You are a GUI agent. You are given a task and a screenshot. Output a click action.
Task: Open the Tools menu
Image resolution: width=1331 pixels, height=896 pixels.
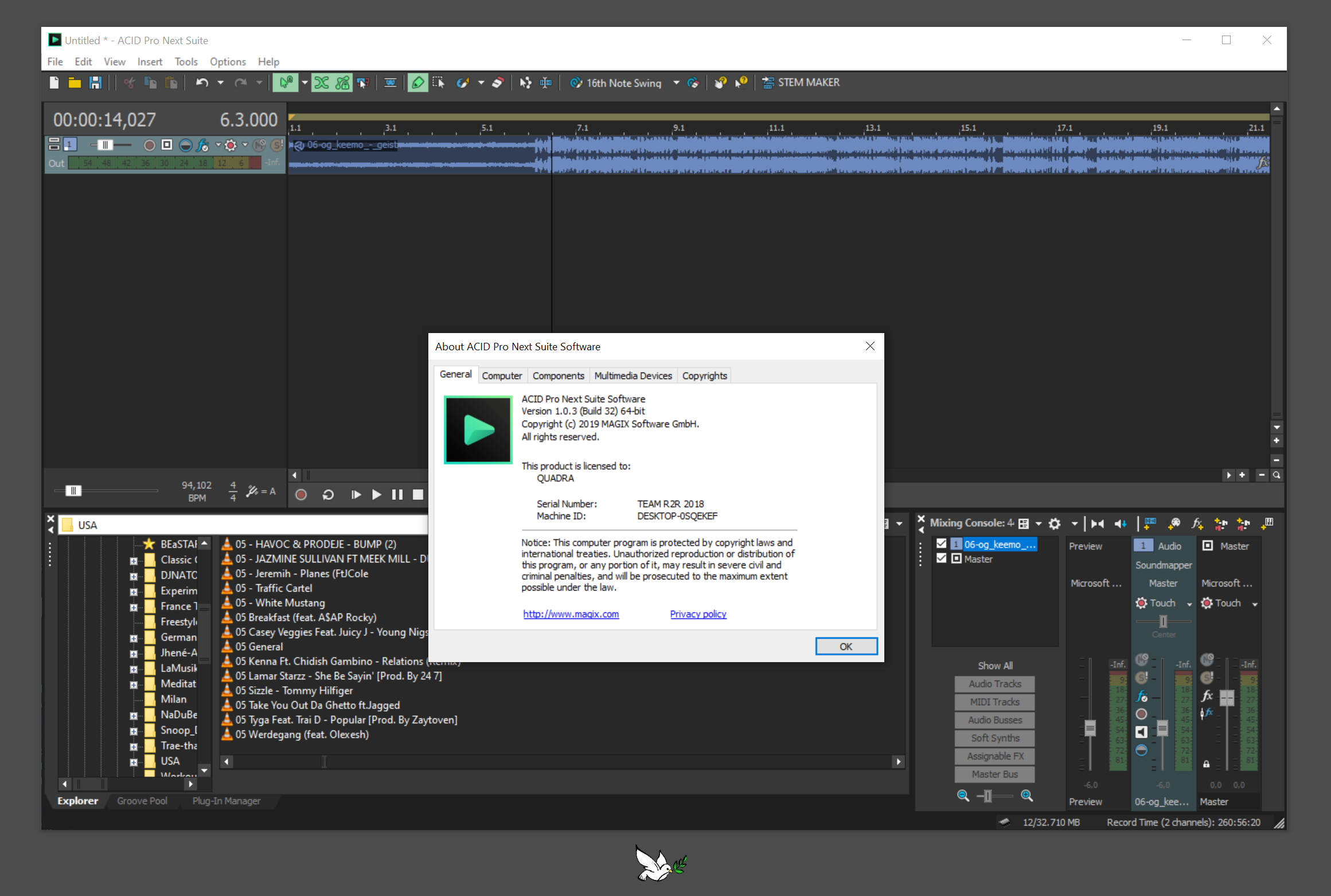pos(186,61)
